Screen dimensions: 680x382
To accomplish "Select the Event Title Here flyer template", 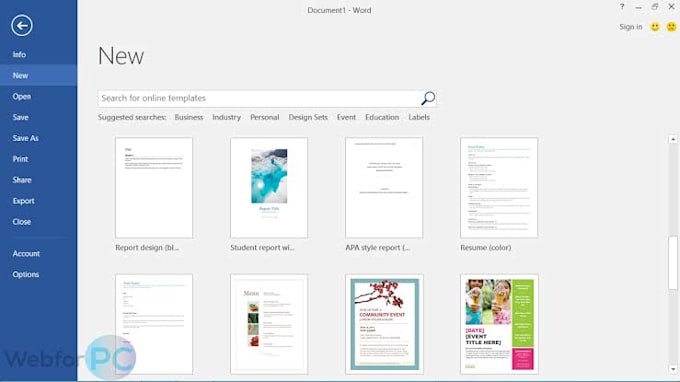I will [499, 324].
